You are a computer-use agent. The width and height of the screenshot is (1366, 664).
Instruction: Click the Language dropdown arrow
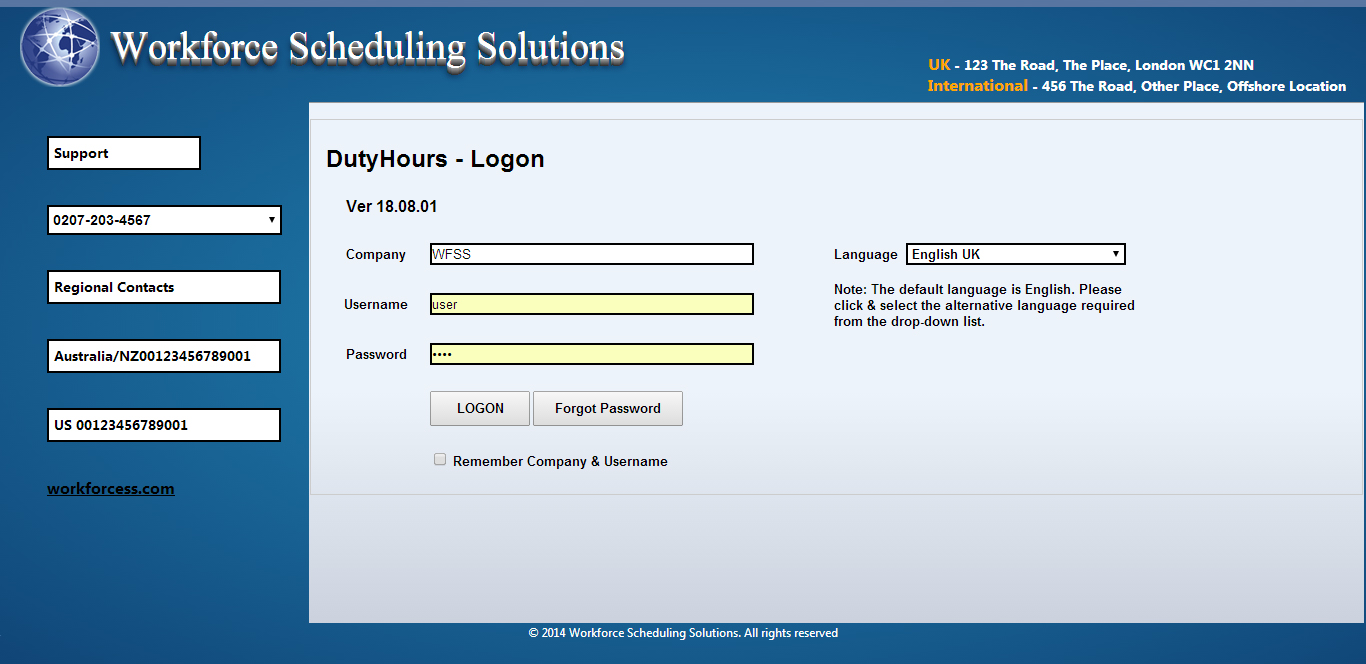coord(1115,254)
